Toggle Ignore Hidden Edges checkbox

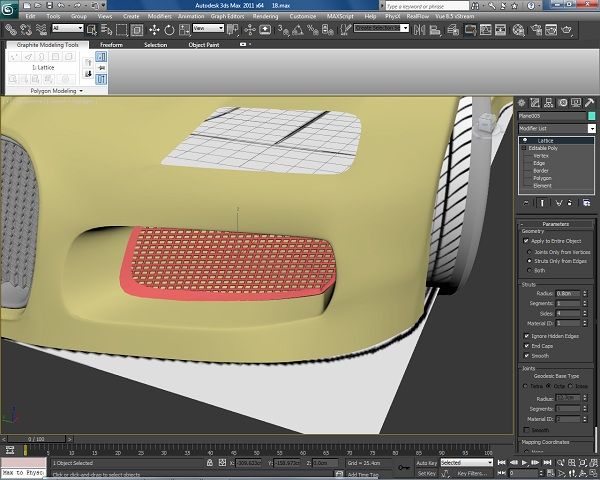pyautogui.click(x=527, y=336)
